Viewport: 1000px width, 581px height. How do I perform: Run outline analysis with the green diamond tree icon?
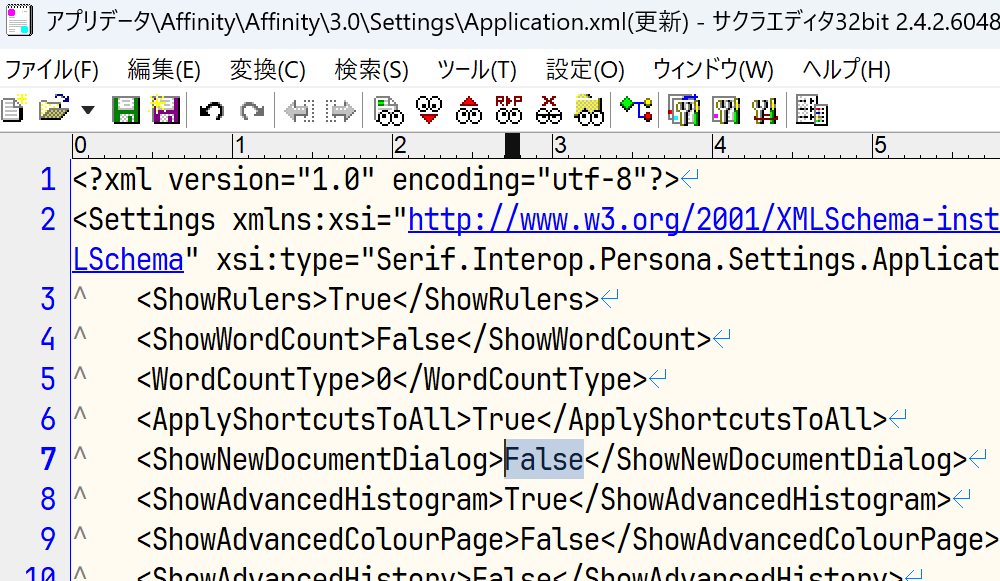(x=636, y=109)
